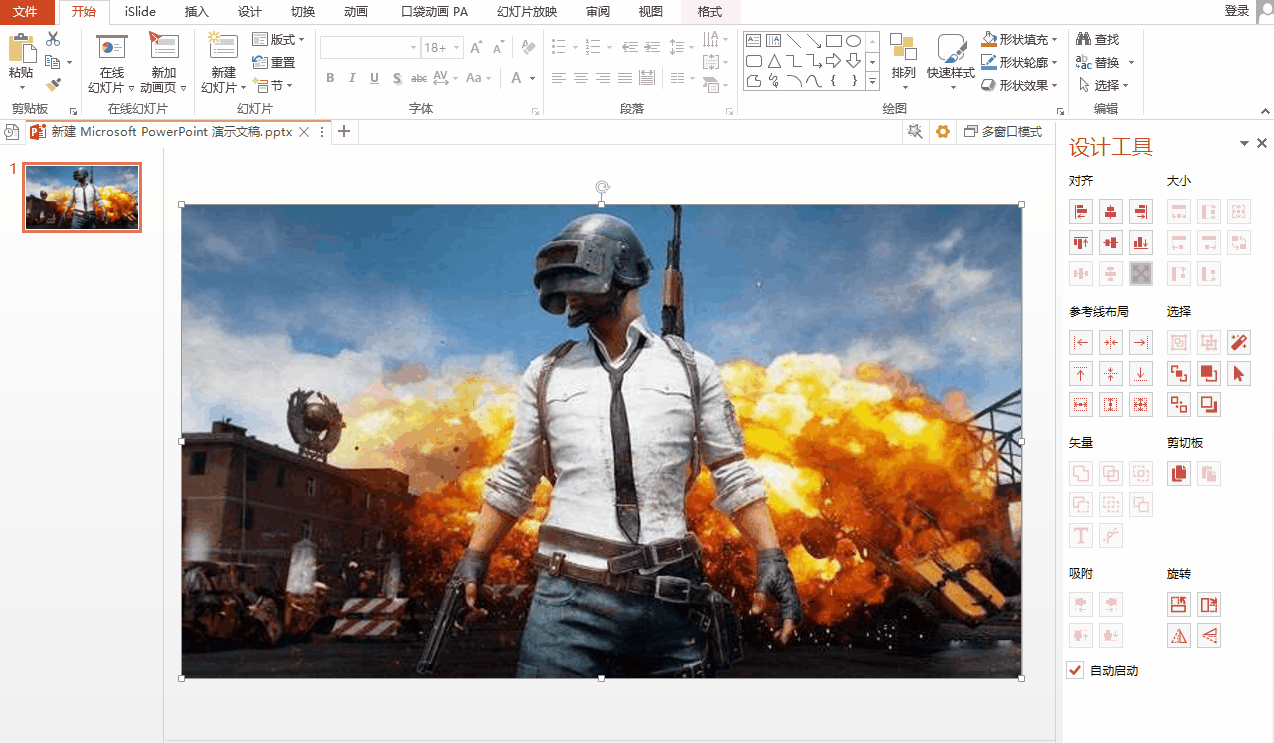The width and height of the screenshot is (1274, 743).
Task: Open the 形状轮廓 shape outline dropdown
Action: (1020, 62)
